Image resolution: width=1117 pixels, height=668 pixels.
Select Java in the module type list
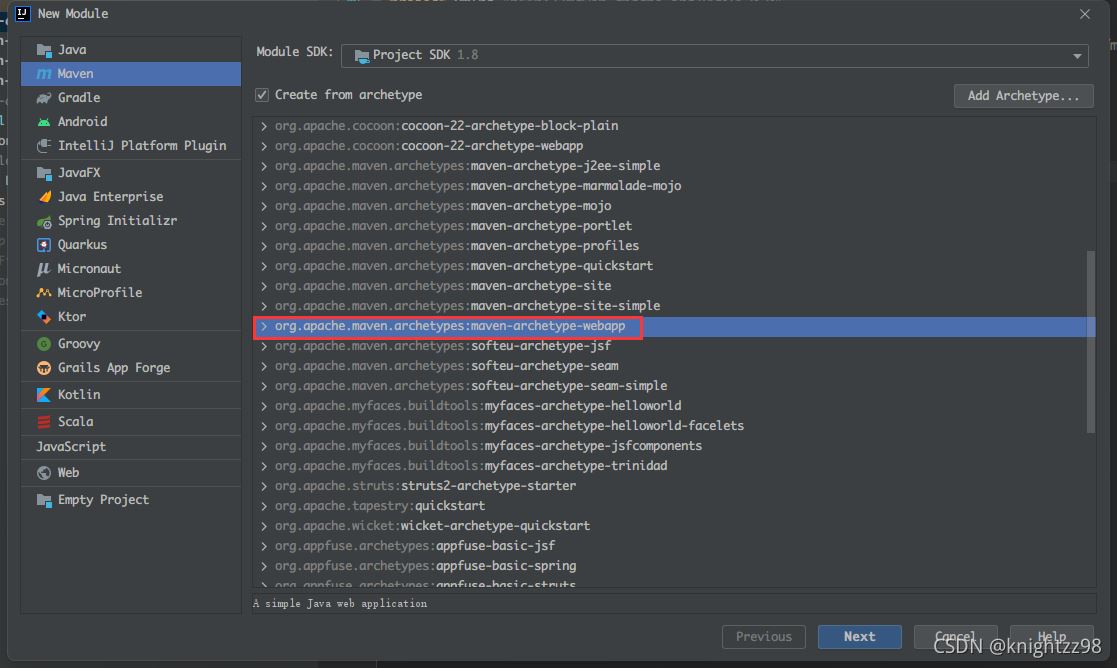coord(131,50)
